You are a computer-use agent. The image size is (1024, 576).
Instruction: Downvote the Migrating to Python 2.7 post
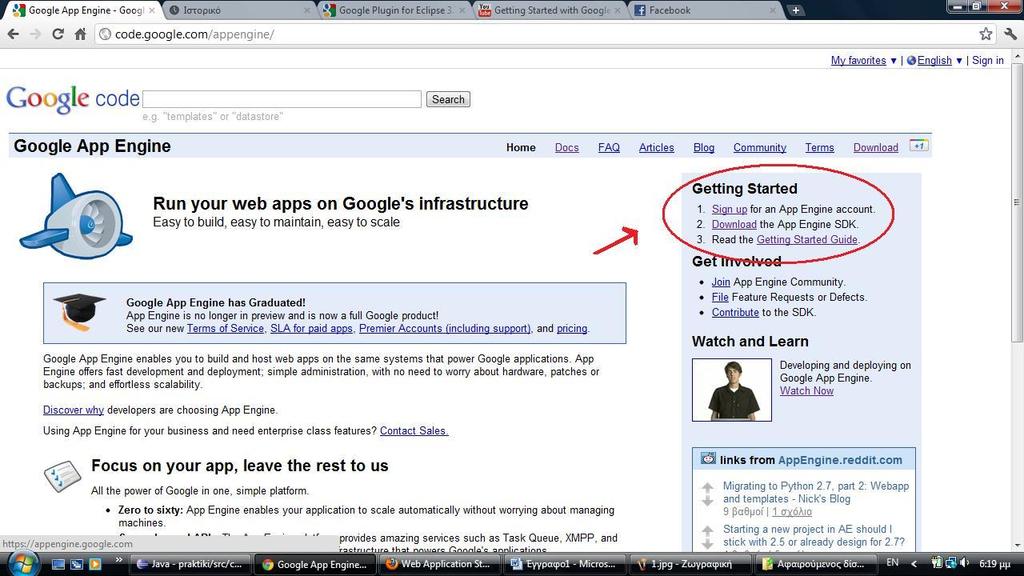(x=707, y=501)
